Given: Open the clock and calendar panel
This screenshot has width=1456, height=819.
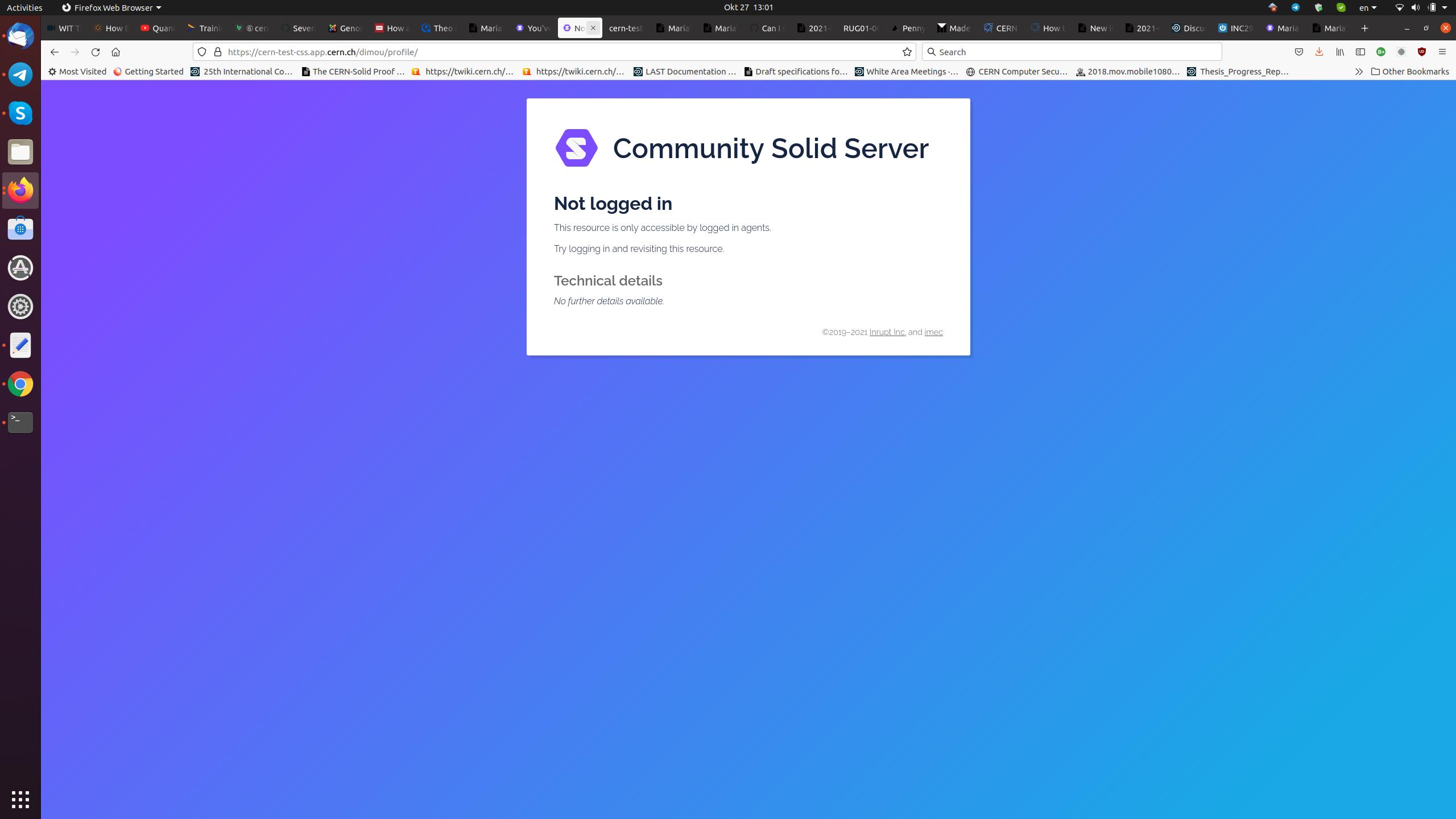Looking at the screenshot, I should pyautogui.click(x=748, y=7).
